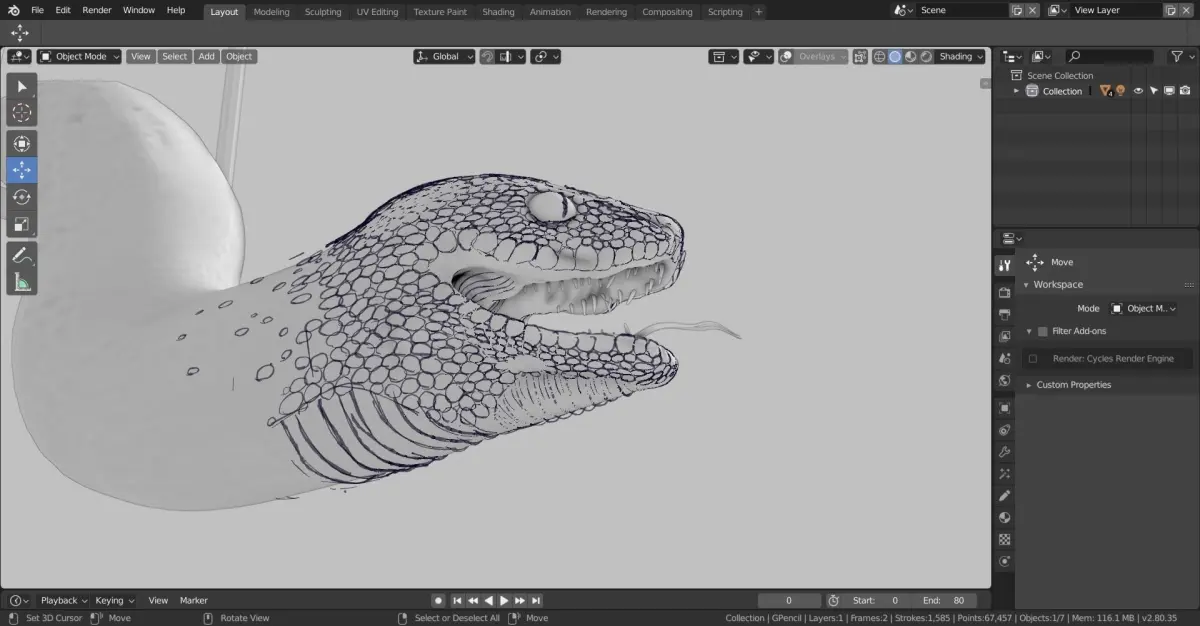This screenshot has width=1200, height=626.
Task: Open the Keying popover in timeline
Action: 114,600
